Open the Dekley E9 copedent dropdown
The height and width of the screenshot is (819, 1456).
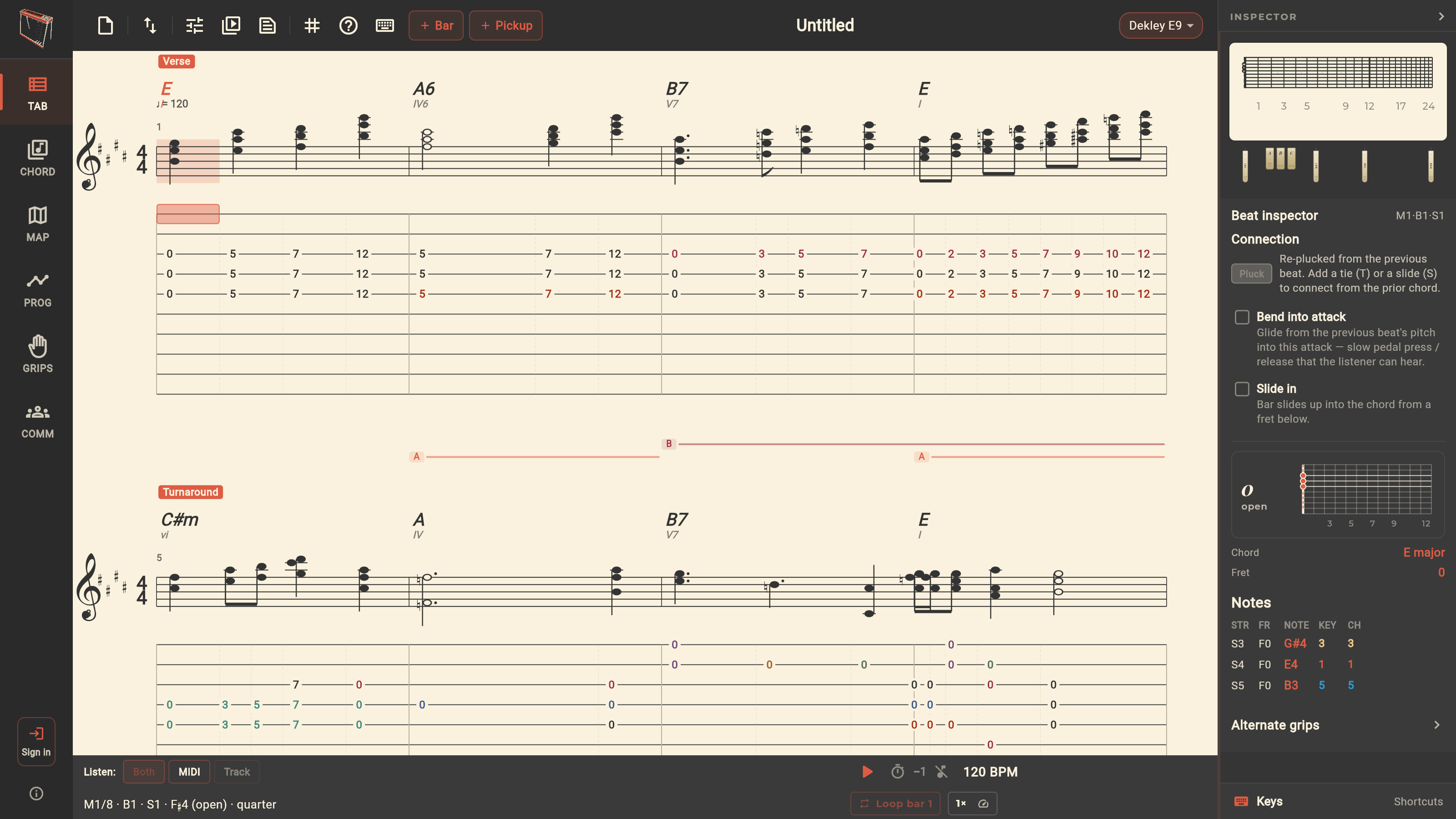point(1160,25)
